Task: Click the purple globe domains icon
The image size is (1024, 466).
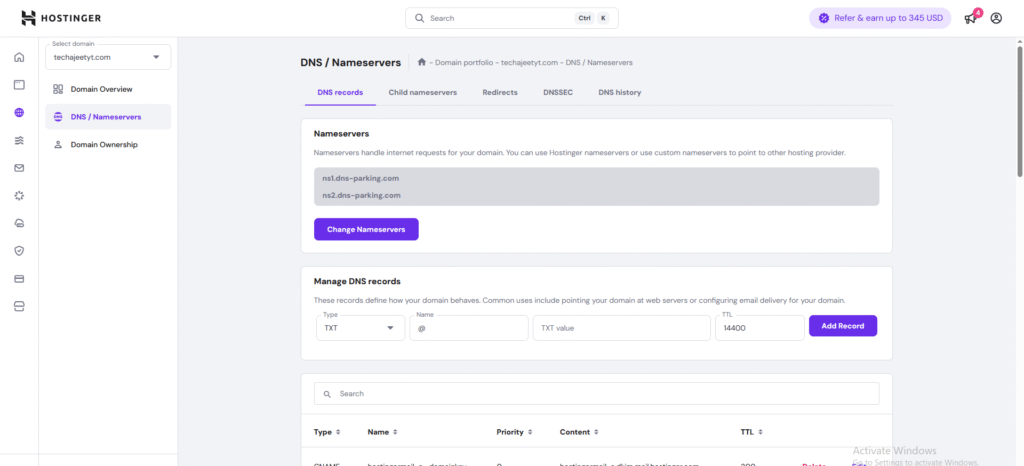Action: pyautogui.click(x=19, y=112)
